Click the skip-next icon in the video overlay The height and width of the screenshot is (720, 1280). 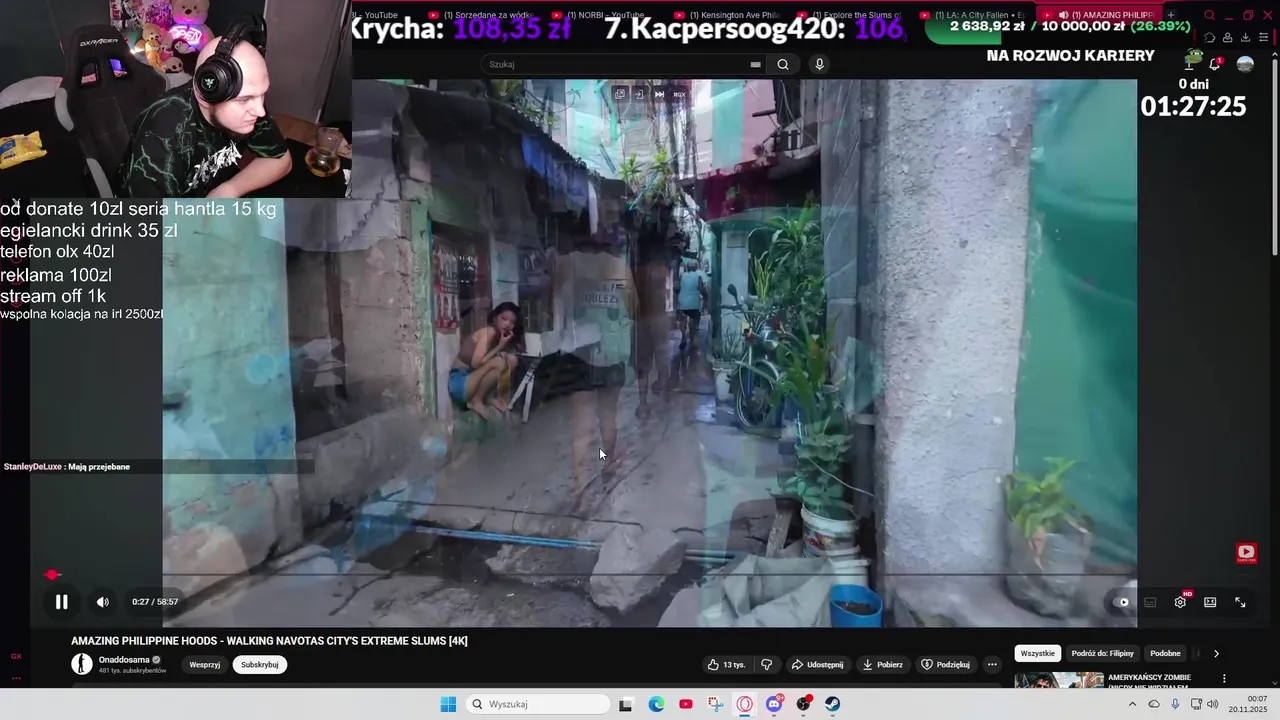pos(659,94)
